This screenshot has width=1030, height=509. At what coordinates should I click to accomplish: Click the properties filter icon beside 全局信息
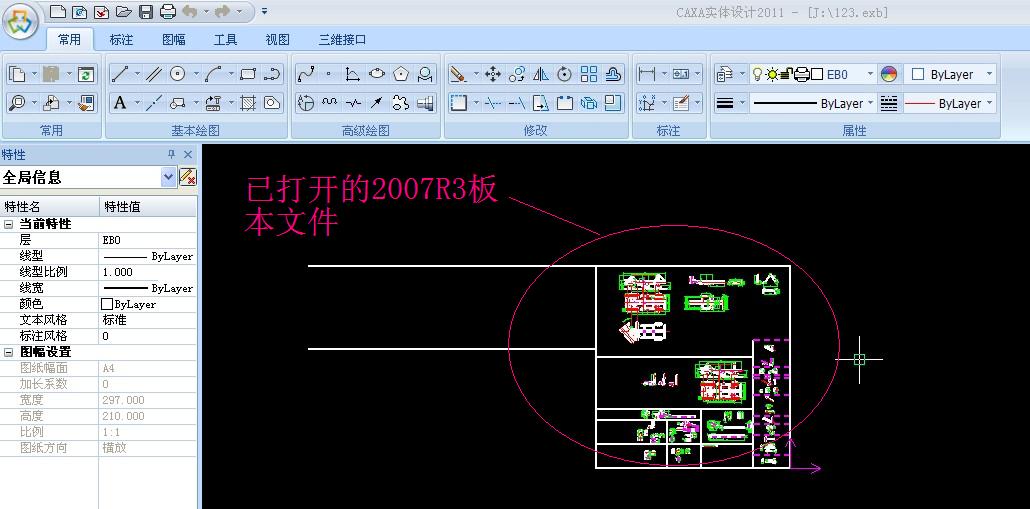pyautogui.click(x=188, y=177)
